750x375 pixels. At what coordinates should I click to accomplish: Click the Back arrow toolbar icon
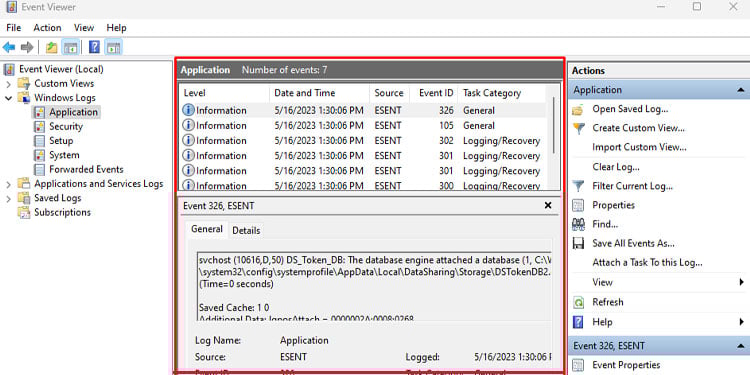[9, 47]
